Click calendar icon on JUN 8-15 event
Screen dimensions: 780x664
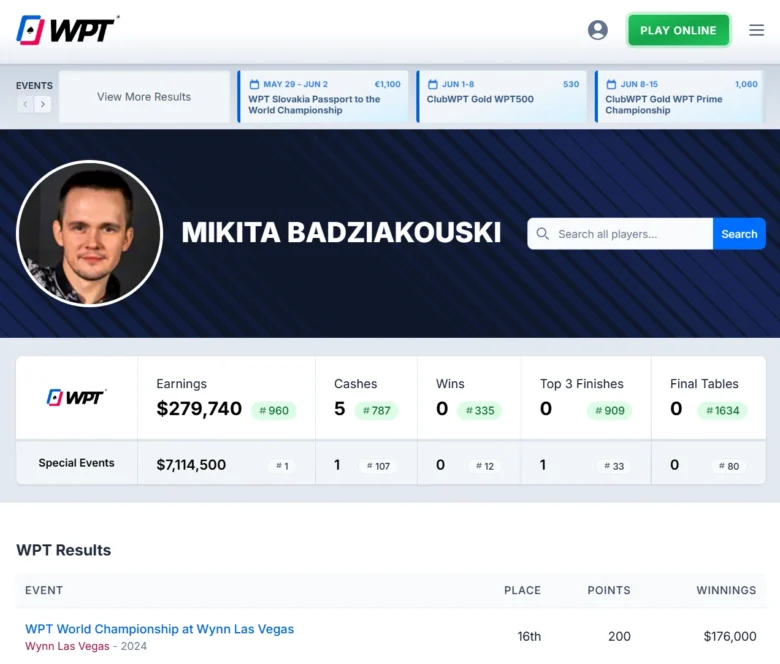click(x=611, y=84)
